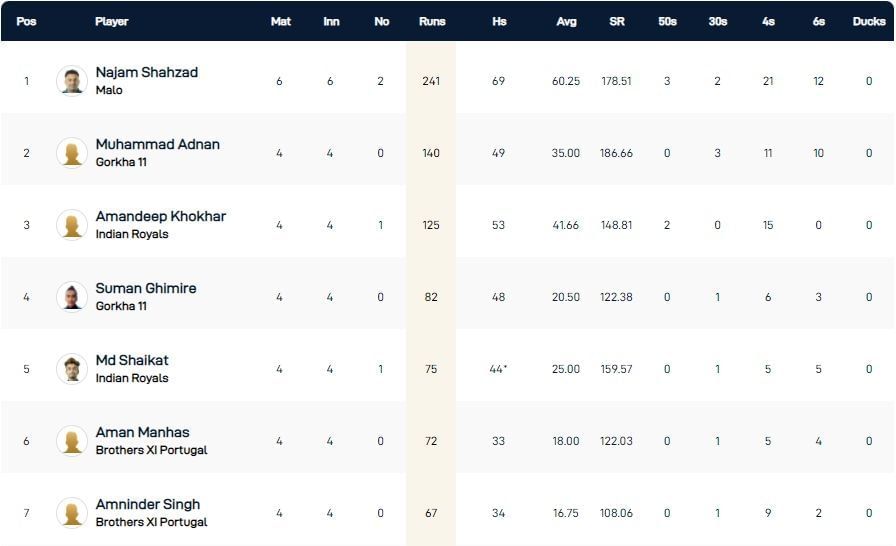Viewport: 896px width, 546px height.
Task: Click Aman Manhas's avatar icon
Action: (x=72, y=441)
